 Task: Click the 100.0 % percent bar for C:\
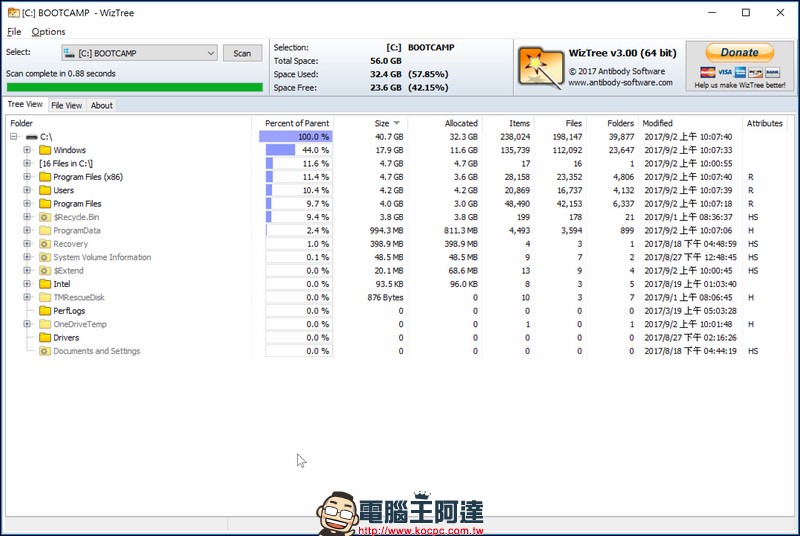click(296, 137)
